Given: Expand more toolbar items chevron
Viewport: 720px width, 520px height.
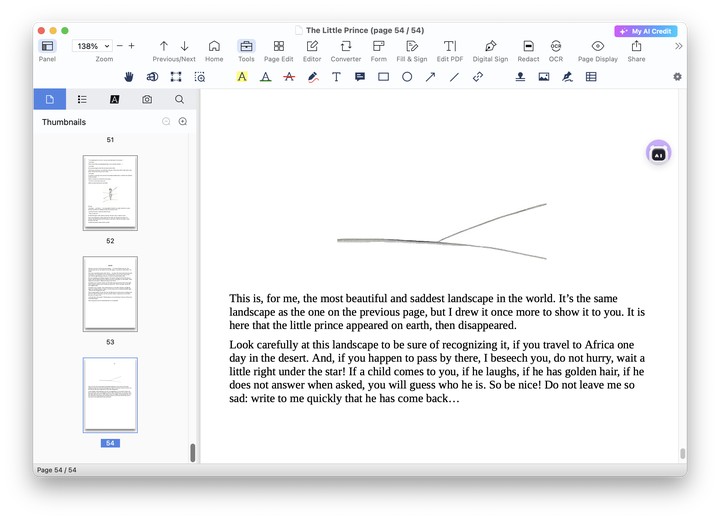Looking at the screenshot, I should pyautogui.click(x=678, y=46).
